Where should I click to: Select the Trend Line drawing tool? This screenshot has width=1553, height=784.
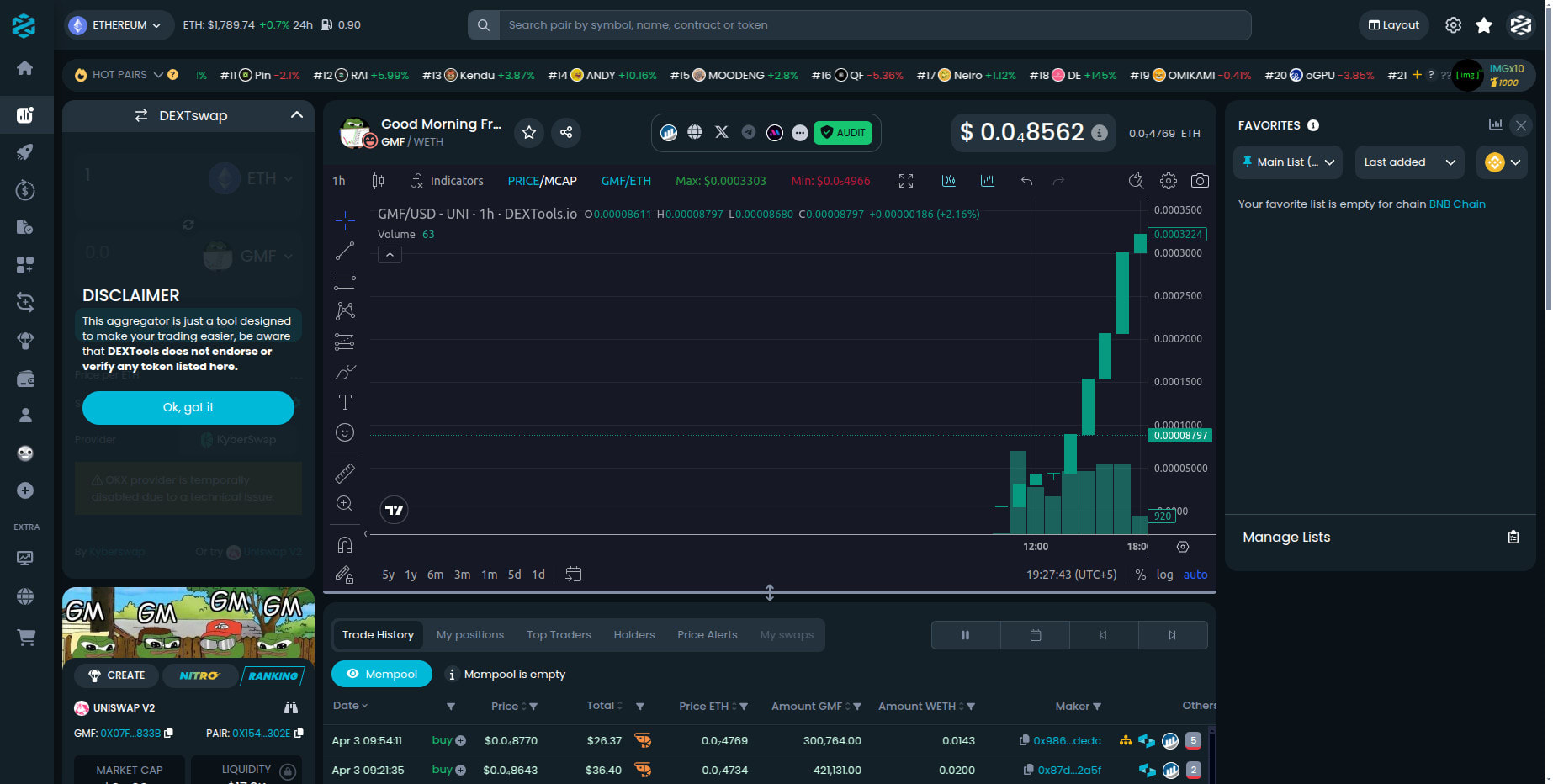pos(345,250)
